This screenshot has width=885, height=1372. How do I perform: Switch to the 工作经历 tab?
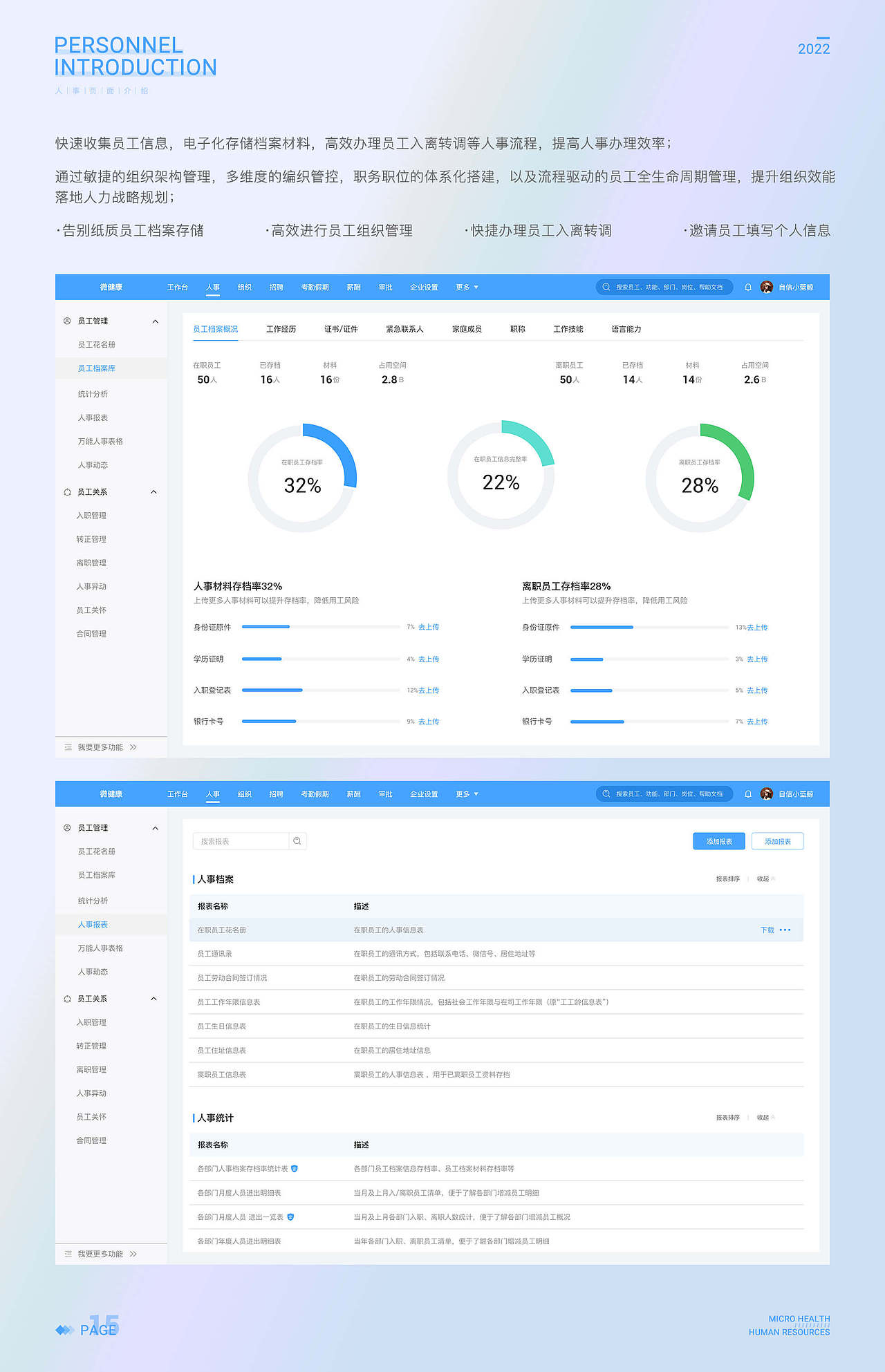coord(281,329)
